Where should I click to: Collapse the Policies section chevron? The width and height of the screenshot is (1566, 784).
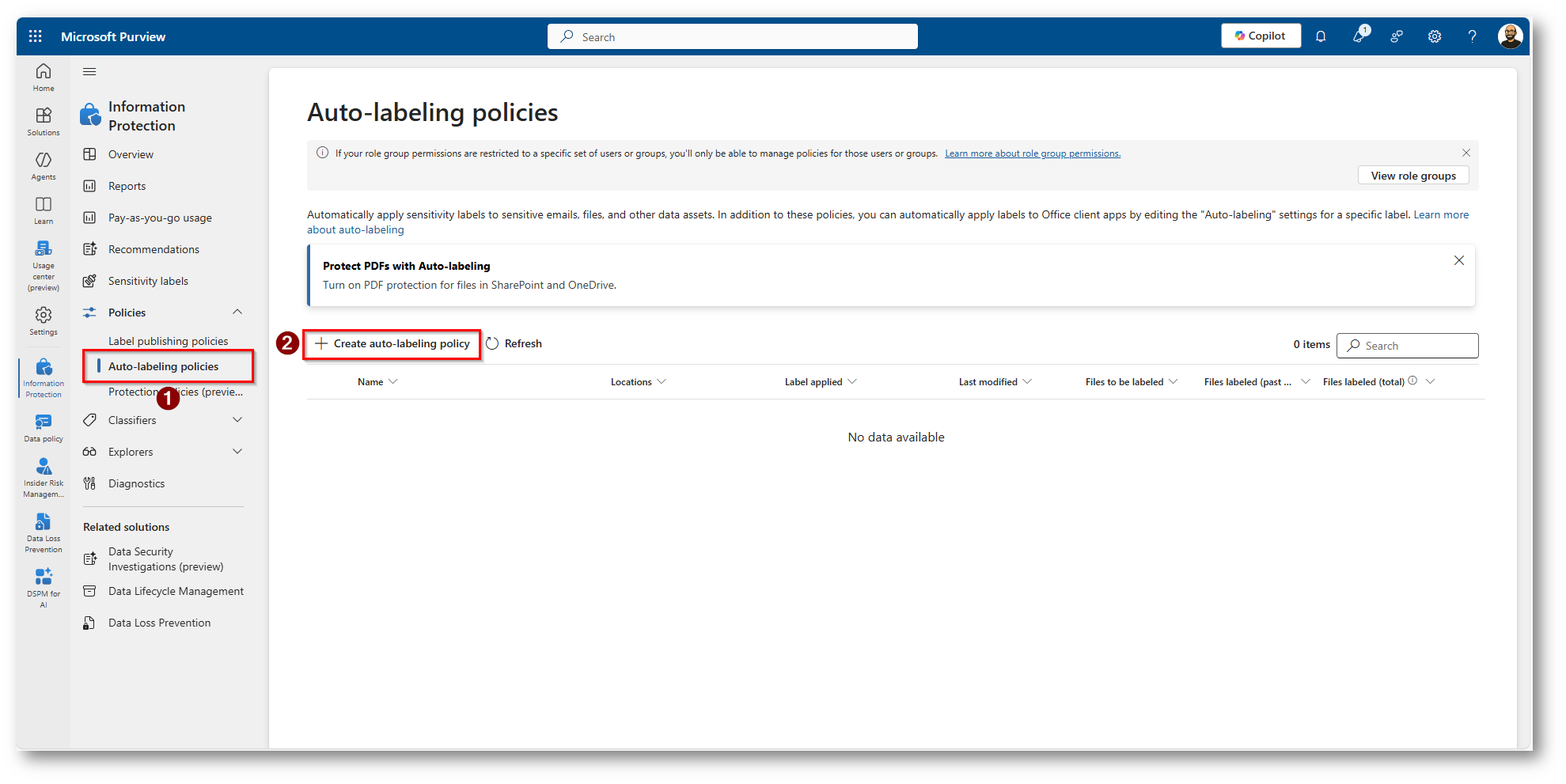point(237,312)
